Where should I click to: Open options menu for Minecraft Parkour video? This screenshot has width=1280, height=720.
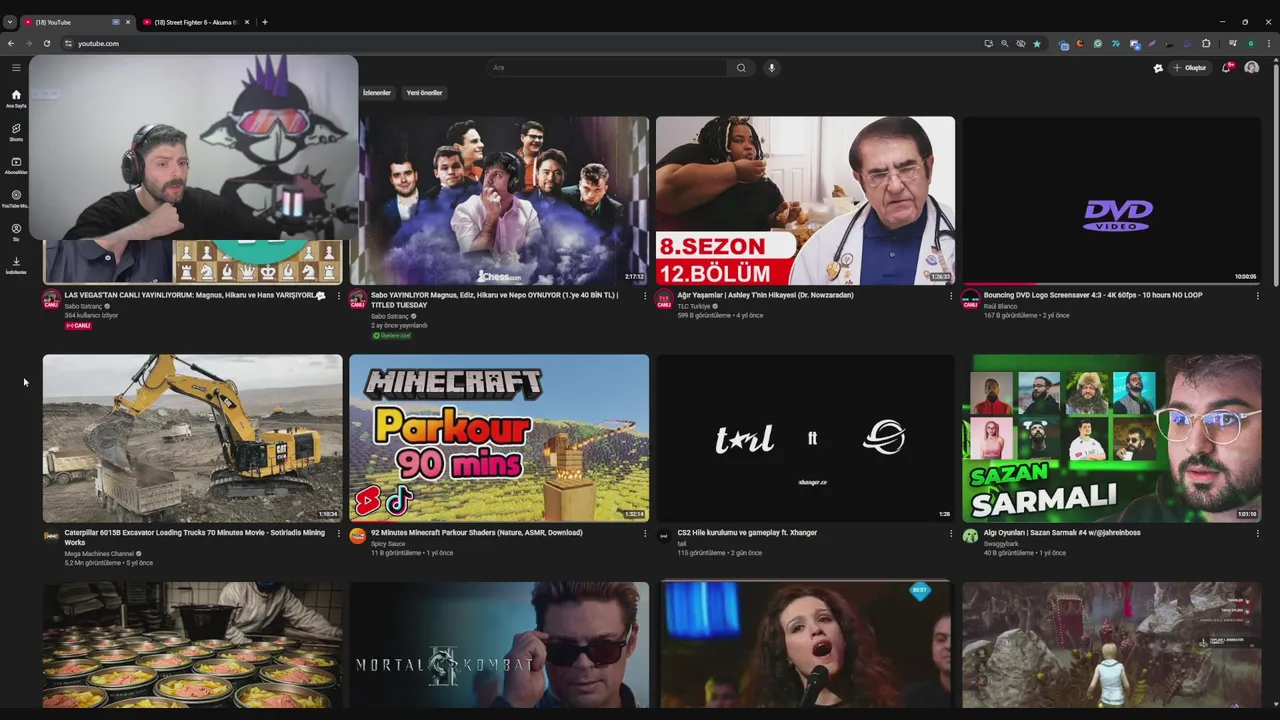pos(644,533)
